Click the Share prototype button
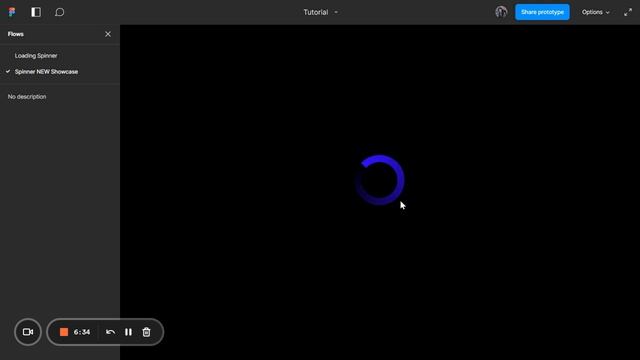The height and width of the screenshot is (360, 640). coord(542,12)
